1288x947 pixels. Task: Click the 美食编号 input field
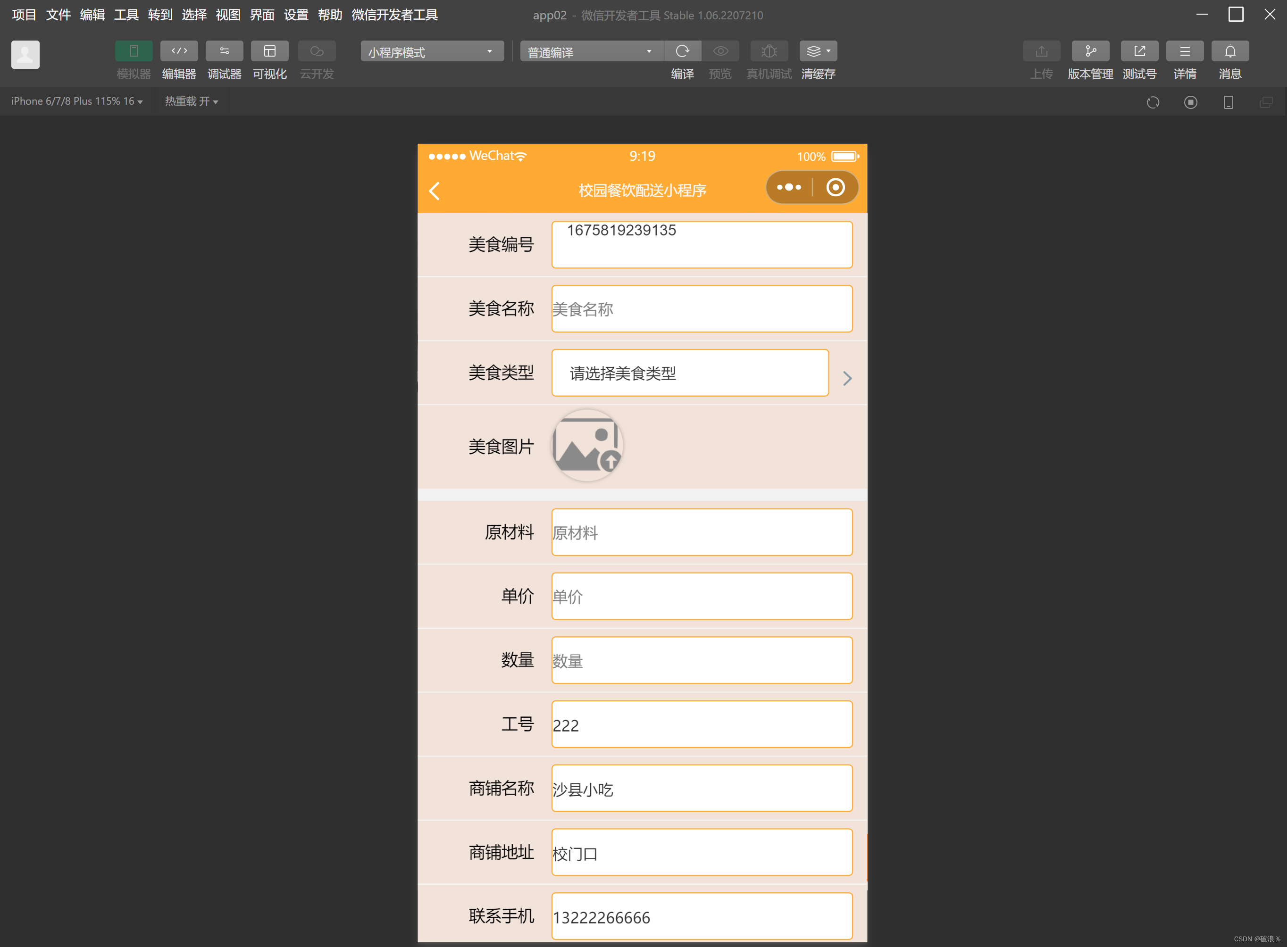pos(702,245)
